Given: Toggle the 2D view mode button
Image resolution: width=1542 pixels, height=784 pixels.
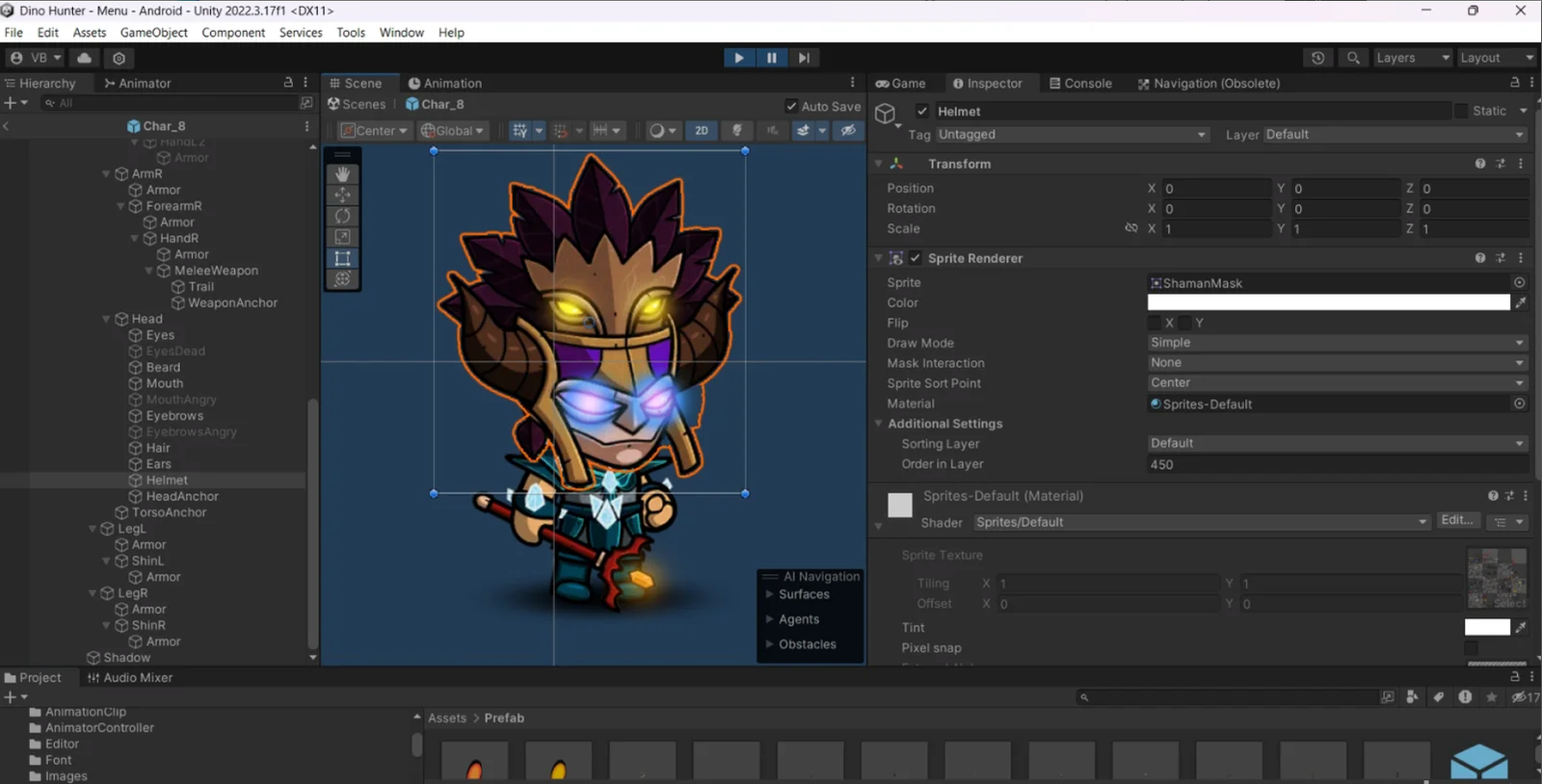Looking at the screenshot, I should coord(702,131).
